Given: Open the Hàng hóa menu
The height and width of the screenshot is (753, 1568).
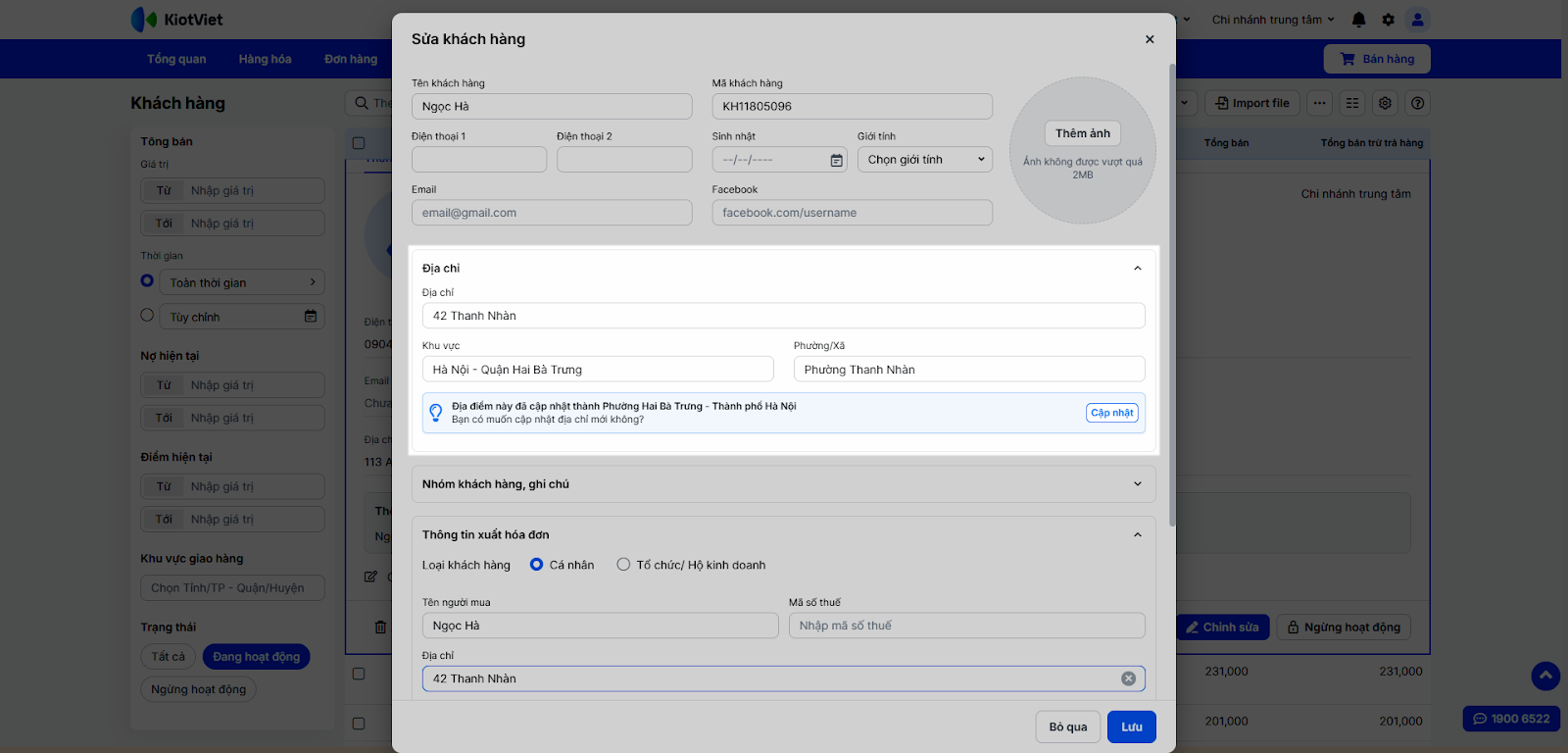Looking at the screenshot, I should coord(265,59).
